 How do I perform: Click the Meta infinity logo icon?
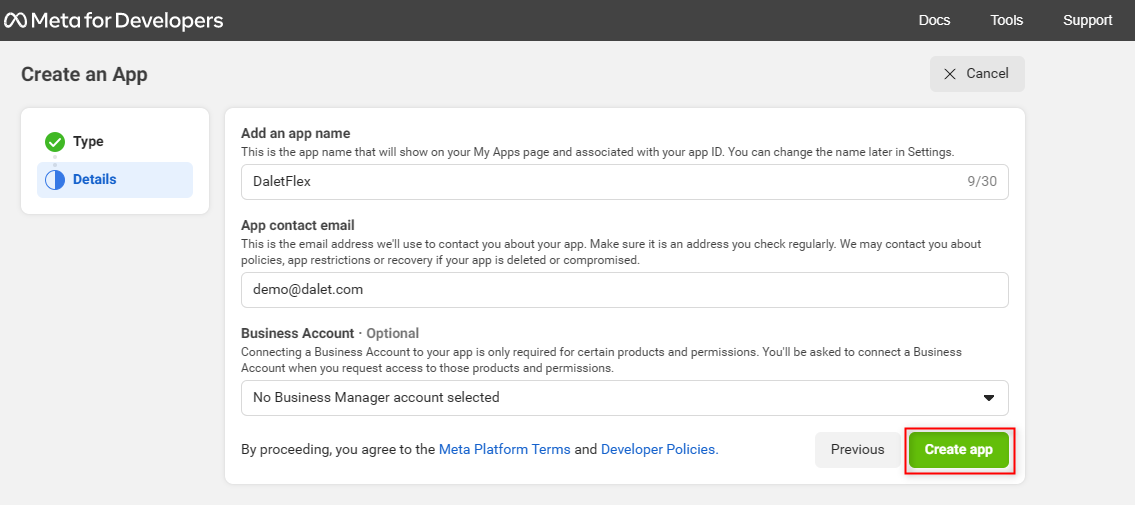tap(15, 21)
